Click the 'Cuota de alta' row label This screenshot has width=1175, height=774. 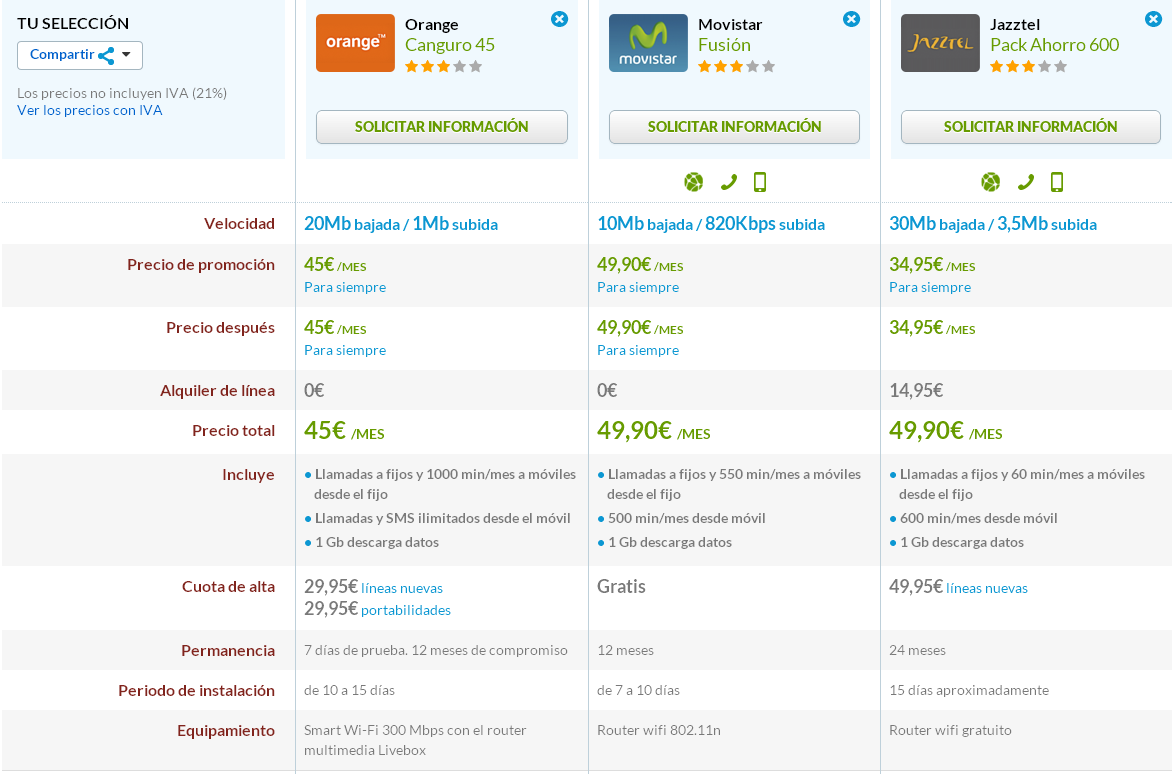[229, 586]
